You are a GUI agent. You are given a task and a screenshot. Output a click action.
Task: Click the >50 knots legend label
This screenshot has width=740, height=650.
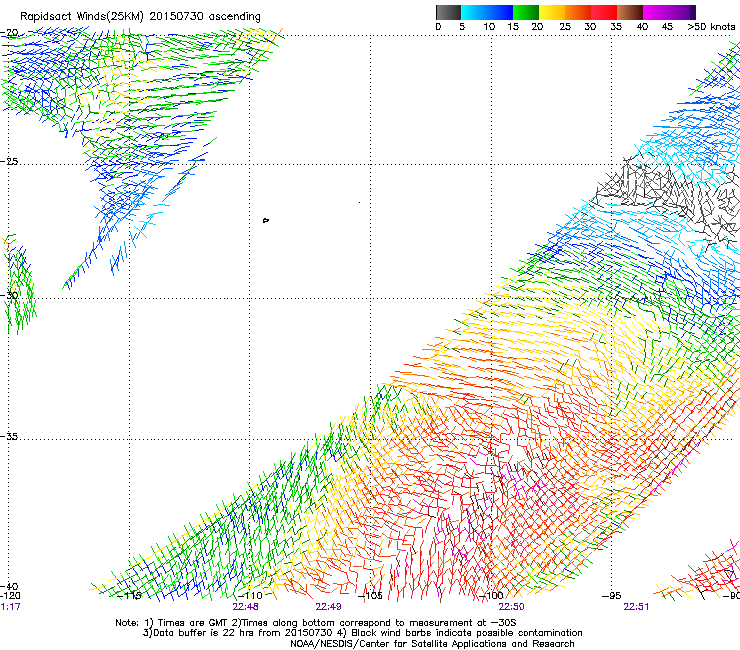[x=711, y=27]
